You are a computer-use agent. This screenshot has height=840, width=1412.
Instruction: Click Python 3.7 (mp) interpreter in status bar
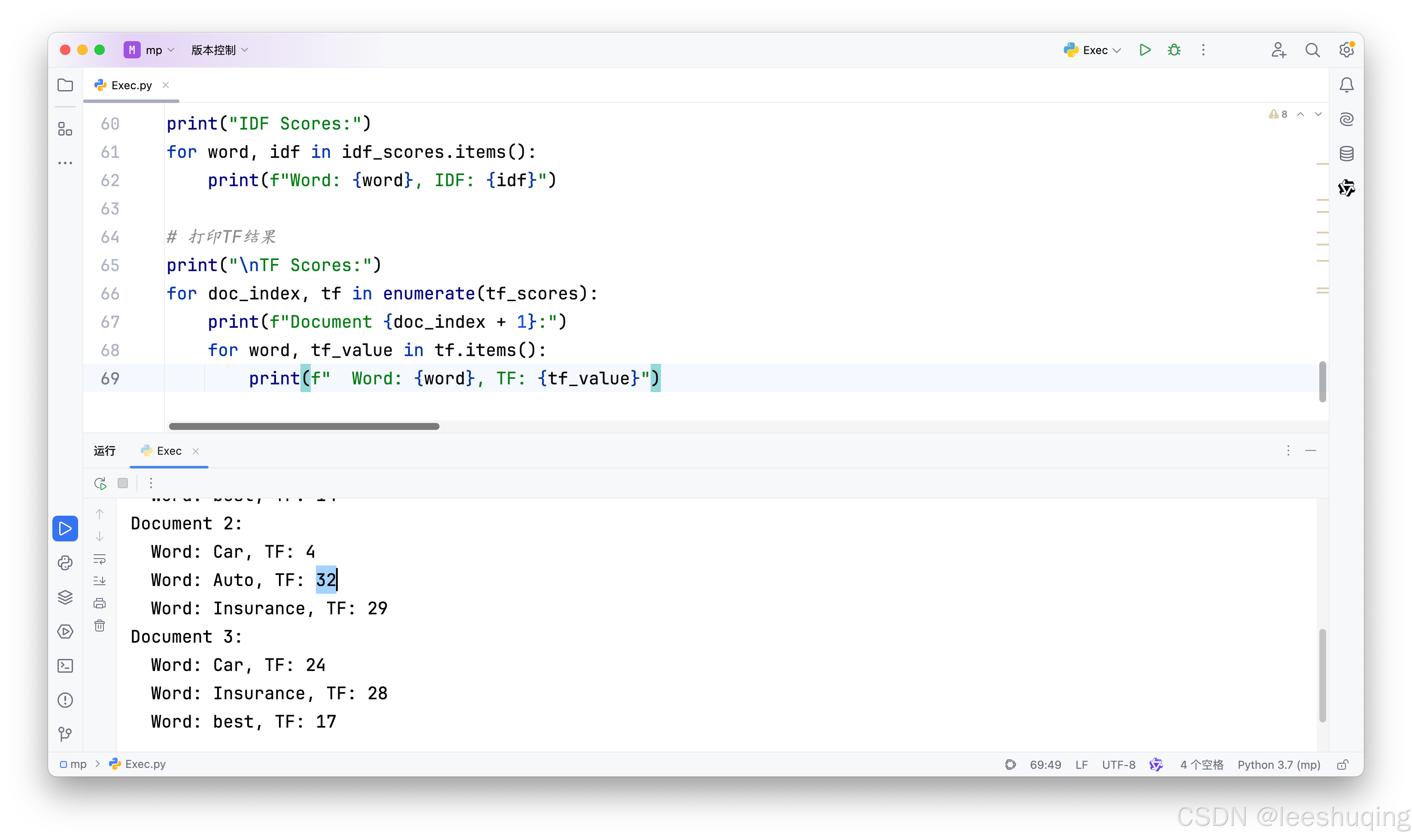pyautogui.click(x=1278, y=765)
